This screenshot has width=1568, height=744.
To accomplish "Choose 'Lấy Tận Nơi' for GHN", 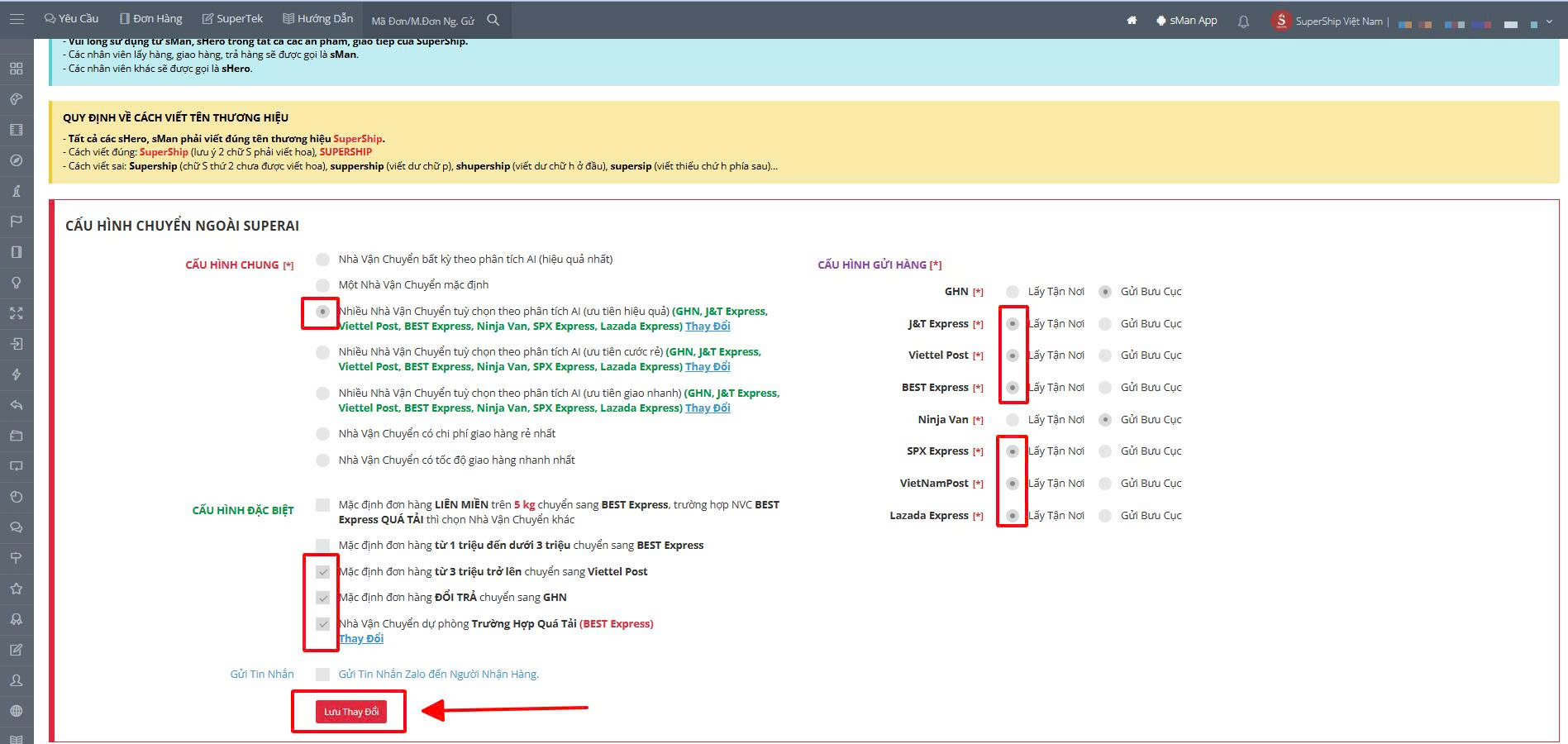I will pyautogui.click(x=1013, y=292).
